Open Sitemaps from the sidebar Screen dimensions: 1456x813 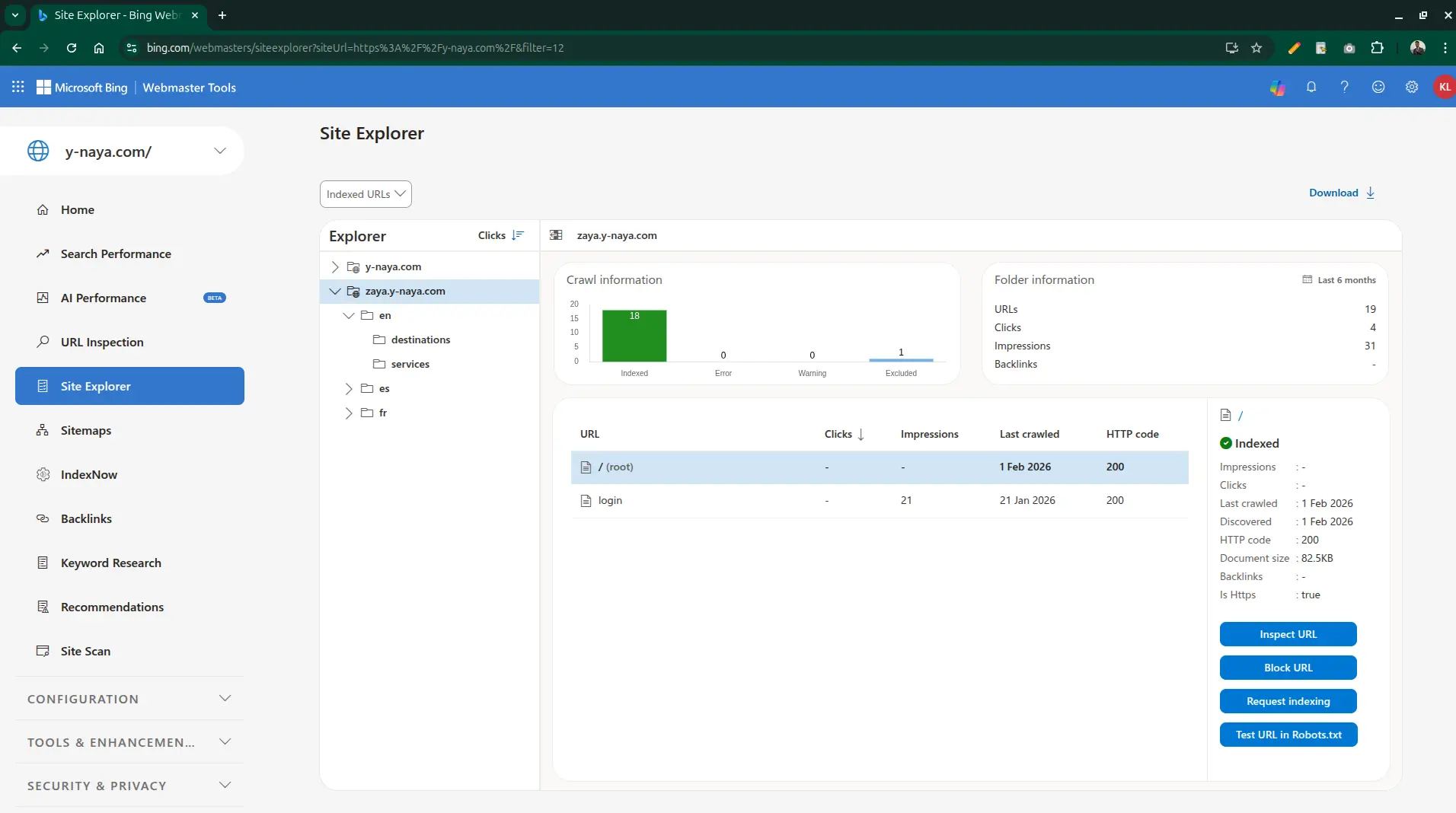86,430
